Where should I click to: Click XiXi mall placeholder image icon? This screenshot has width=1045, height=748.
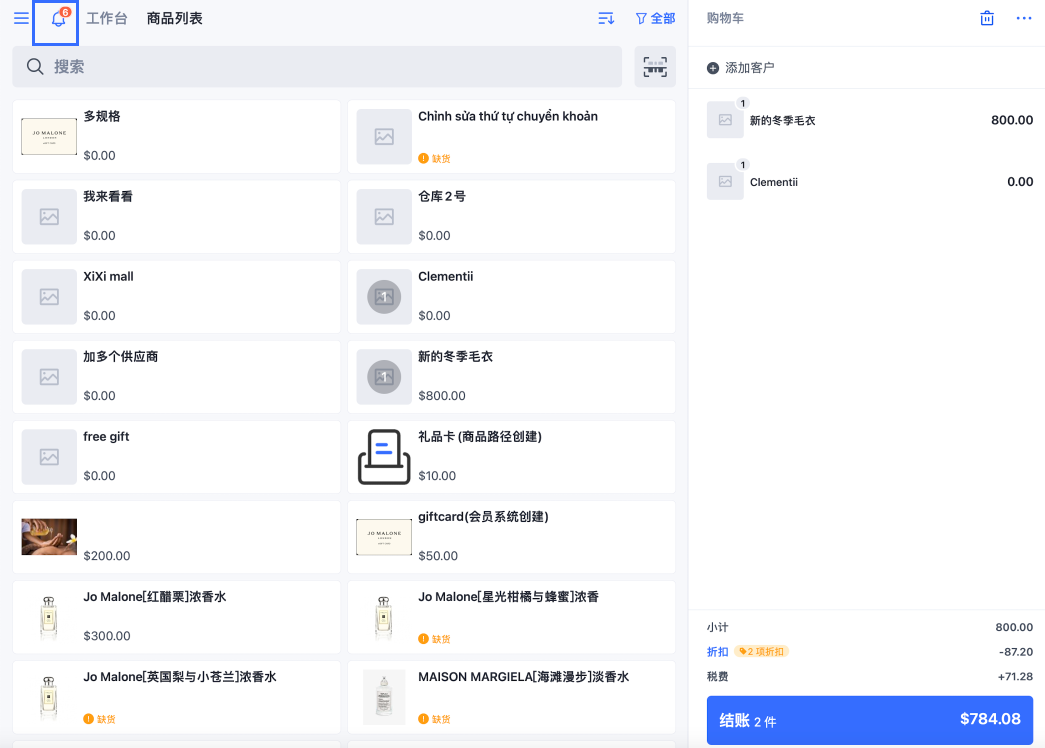pyautogui.click(x=49, y=297)
